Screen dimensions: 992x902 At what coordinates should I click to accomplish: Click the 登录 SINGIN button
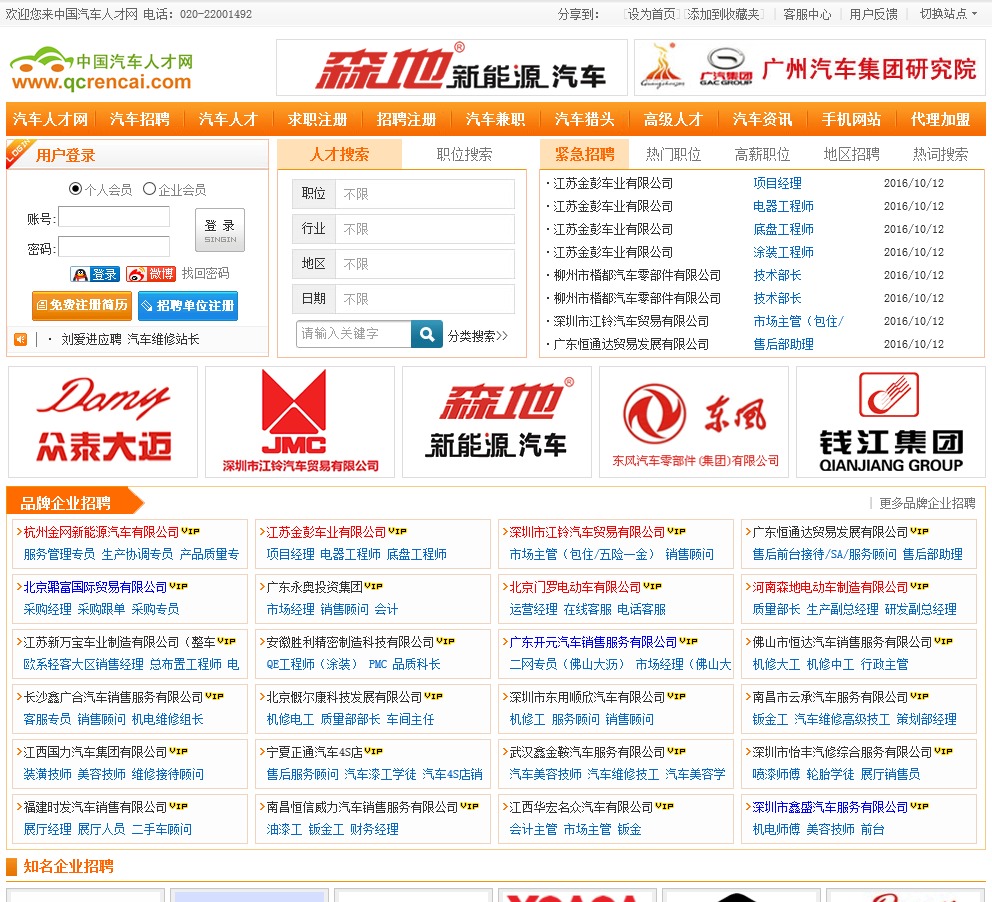[220, 230]
